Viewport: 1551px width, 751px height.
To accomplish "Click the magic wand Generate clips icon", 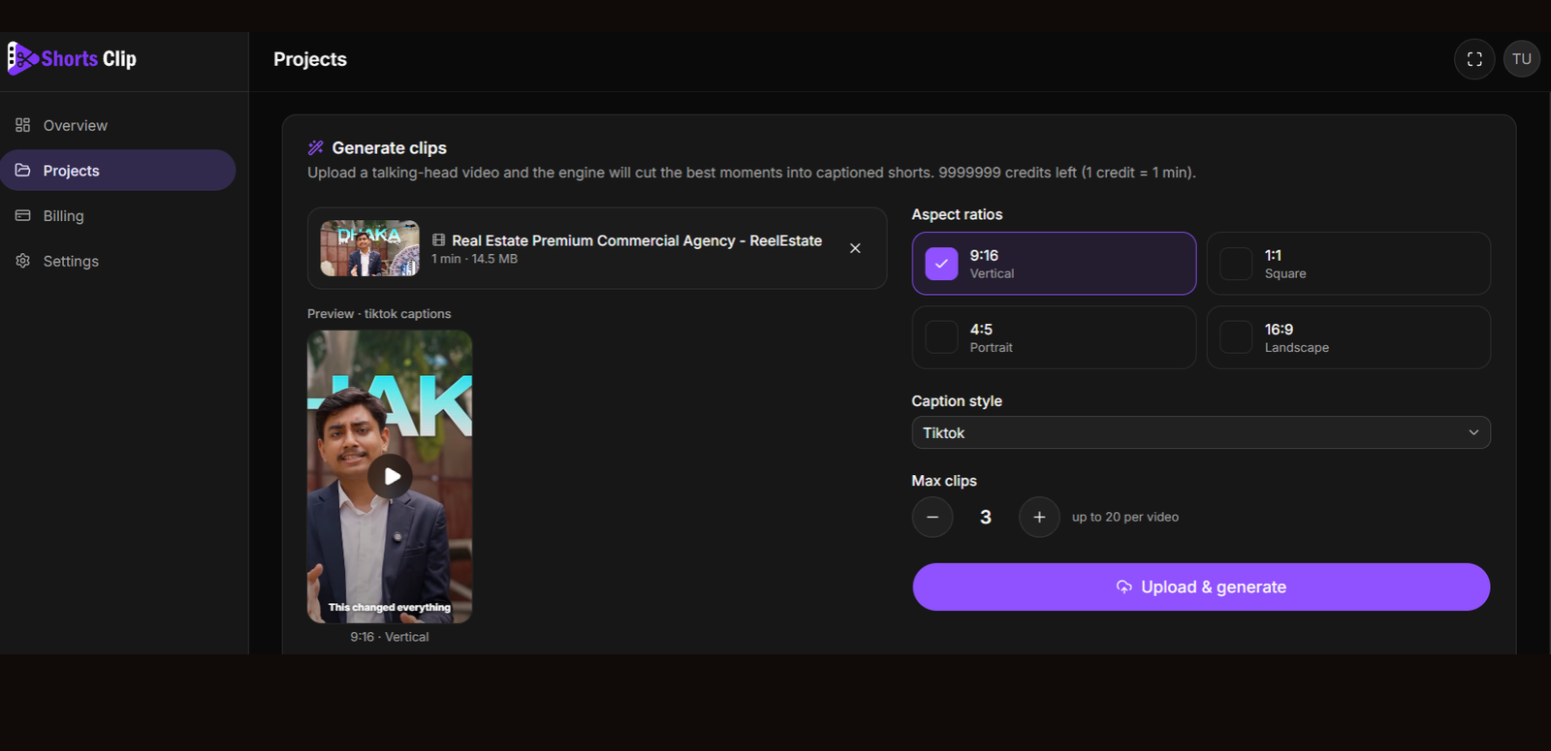I will 315,148.
